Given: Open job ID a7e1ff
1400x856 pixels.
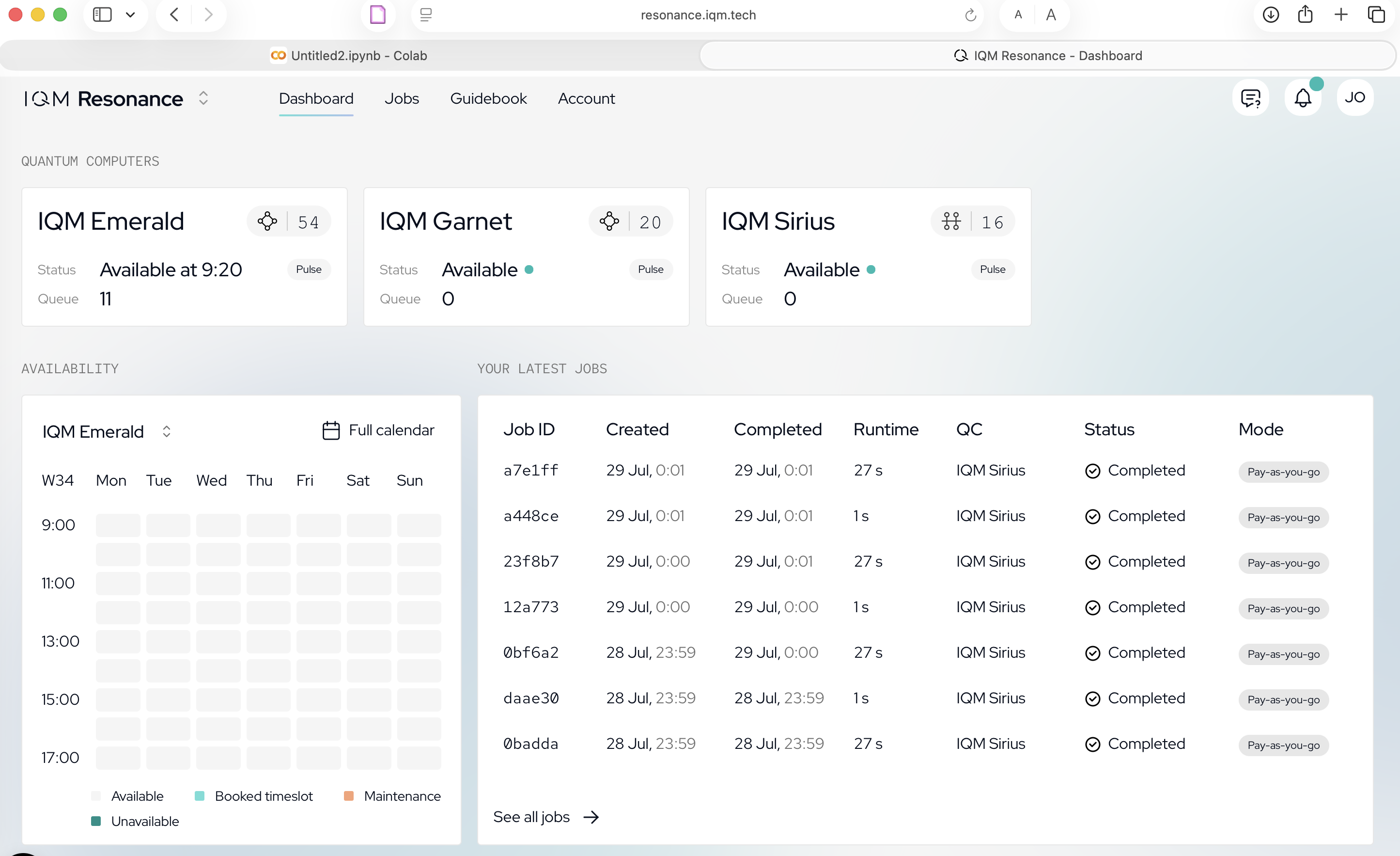Looking at the screenshot, I should (530, 471).
